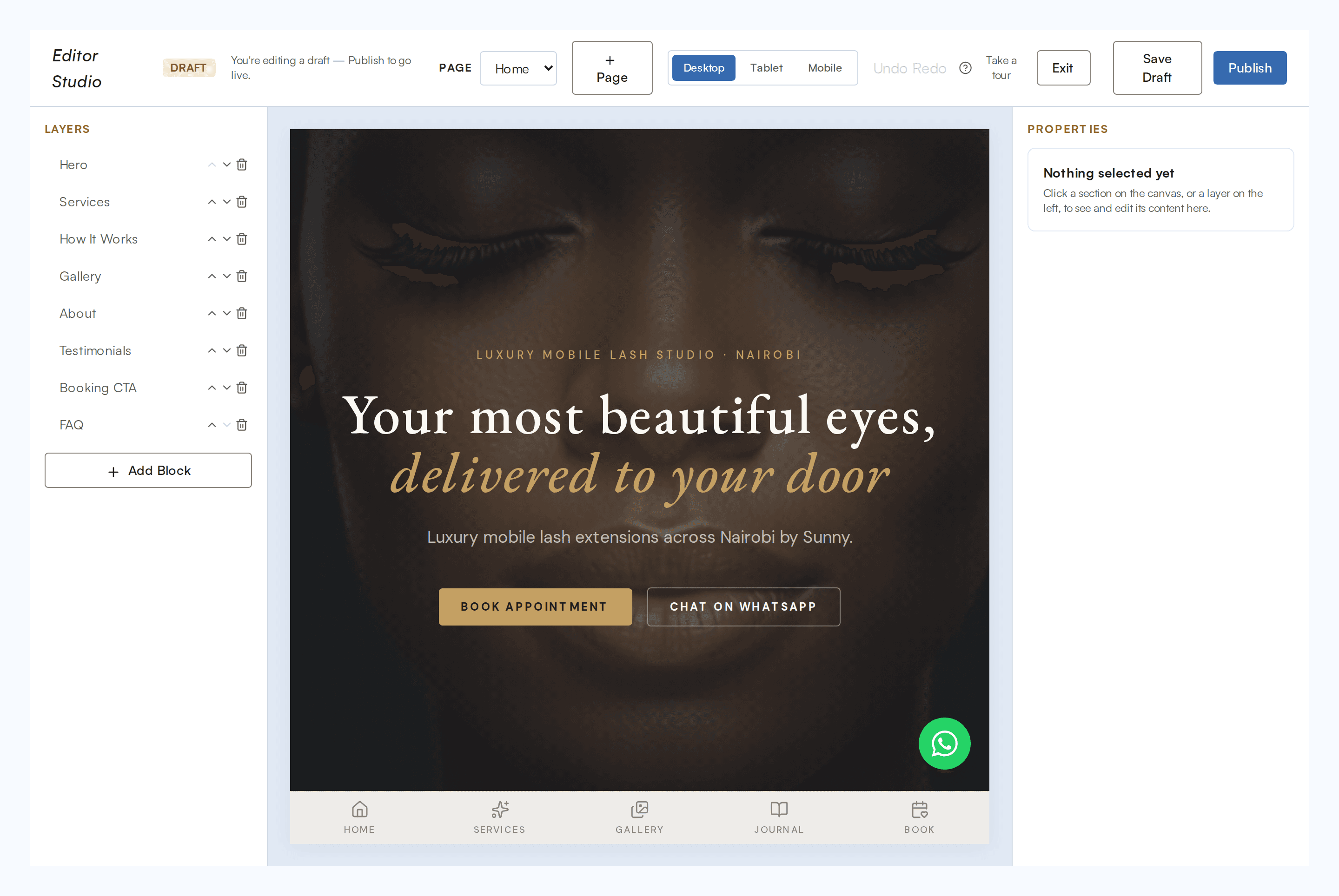This screenshot has width=1339, height=896.
Task: Move the Booking CTA layer down
Action: pos(227,388)
